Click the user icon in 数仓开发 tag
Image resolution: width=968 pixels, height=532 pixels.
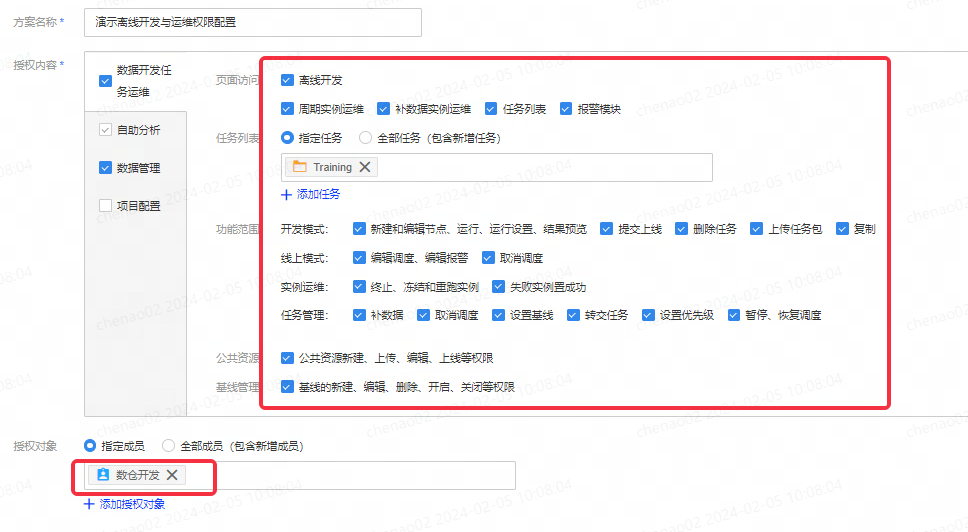point(103,475)
